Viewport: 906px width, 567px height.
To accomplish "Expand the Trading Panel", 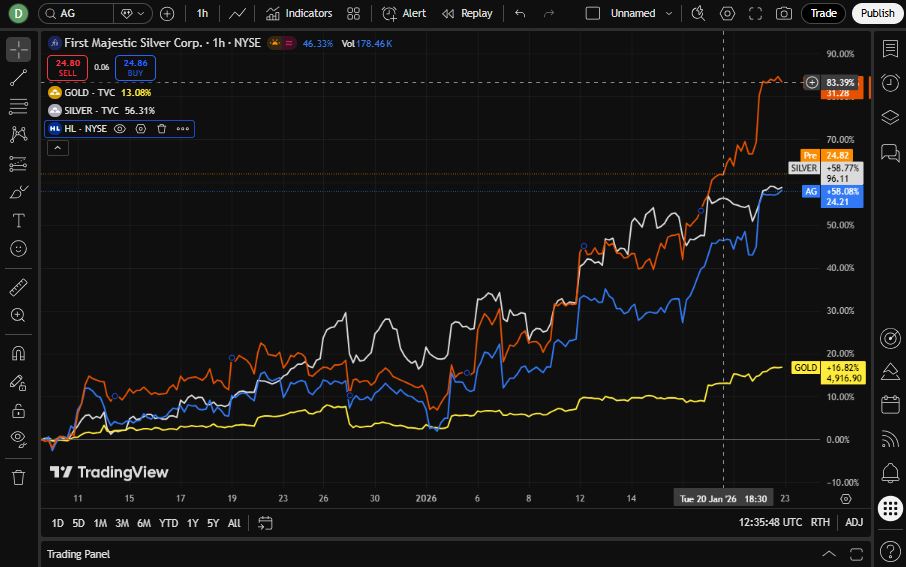I will [829, 554].
